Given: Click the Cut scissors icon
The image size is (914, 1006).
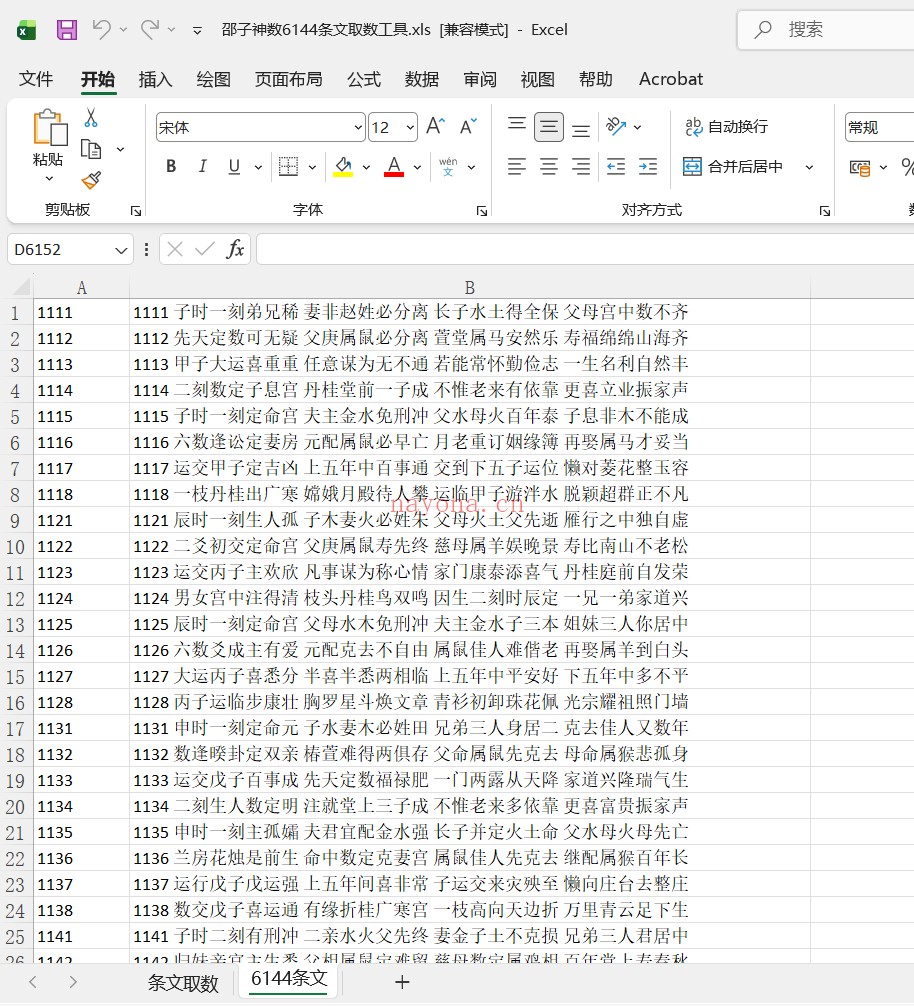Looking at the screenshot, I should [91, 117].
